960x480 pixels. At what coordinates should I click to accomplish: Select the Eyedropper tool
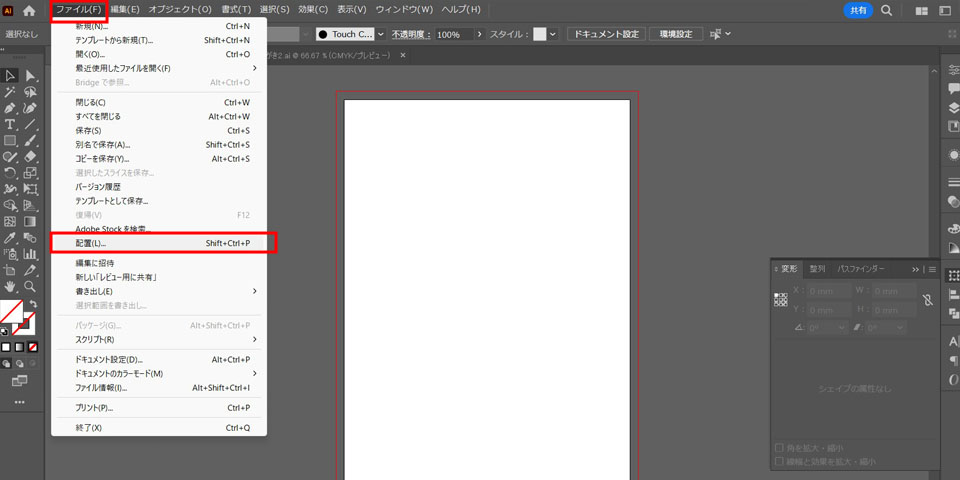[10, 238]
